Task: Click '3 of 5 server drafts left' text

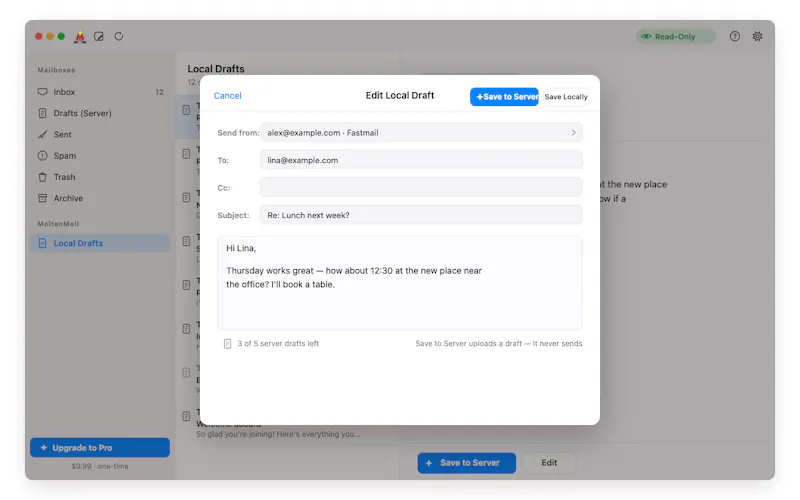Action: 278,344
